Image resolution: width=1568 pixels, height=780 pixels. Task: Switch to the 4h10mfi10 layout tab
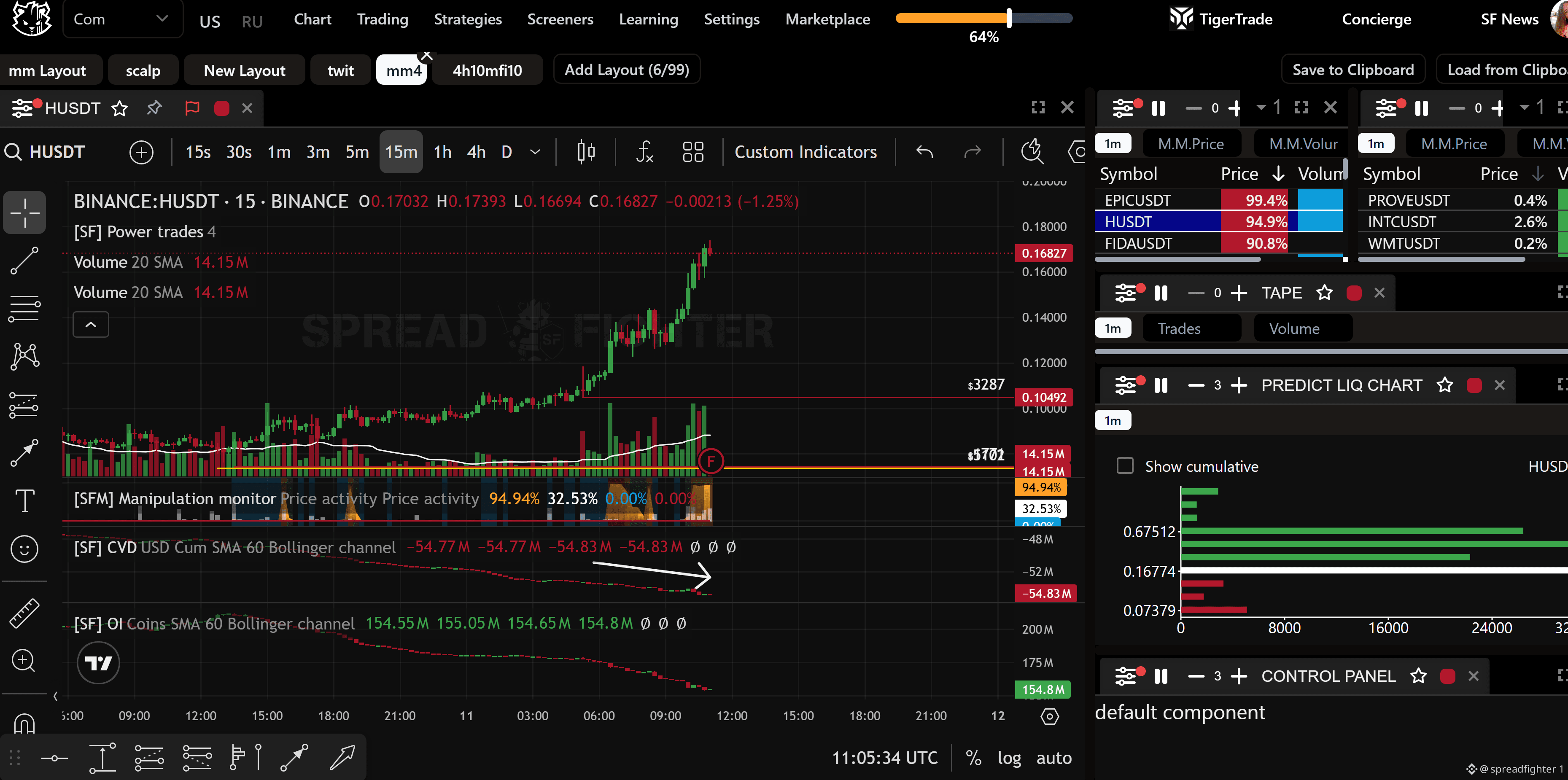tap(487, 70)
